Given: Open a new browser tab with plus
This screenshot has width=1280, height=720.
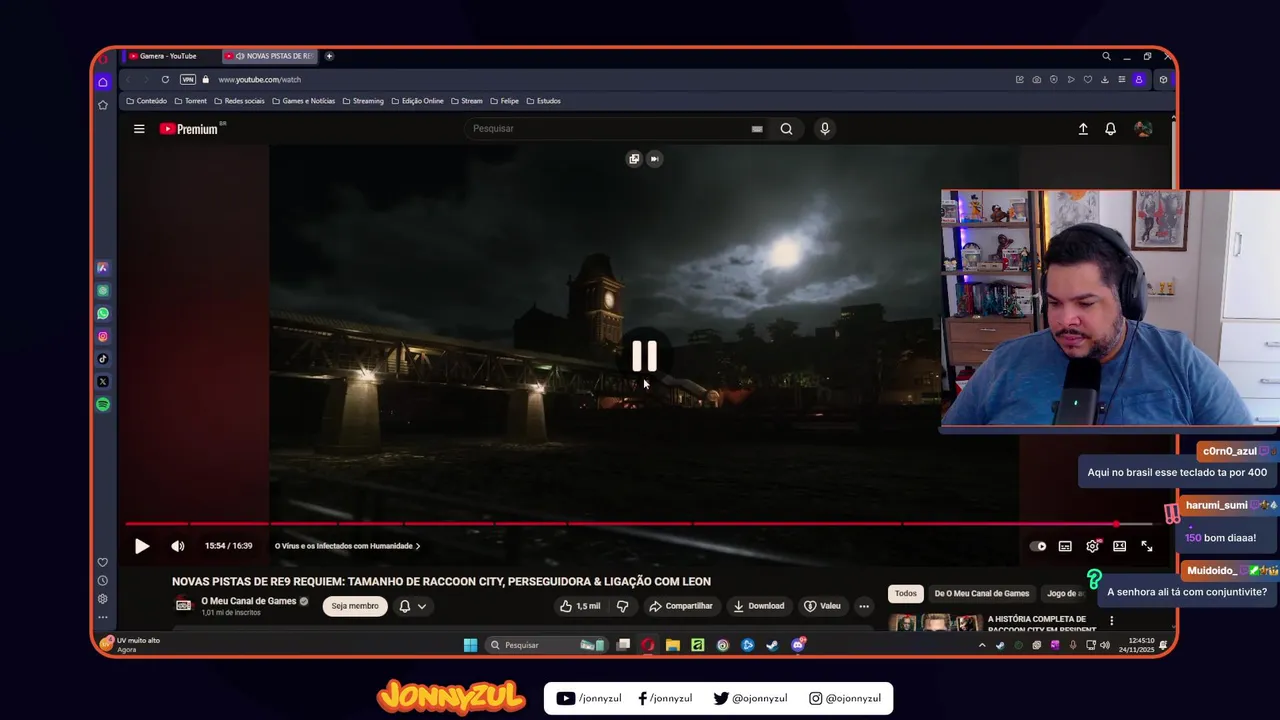Looking at the screenshot, I should [x=329, y=56].
